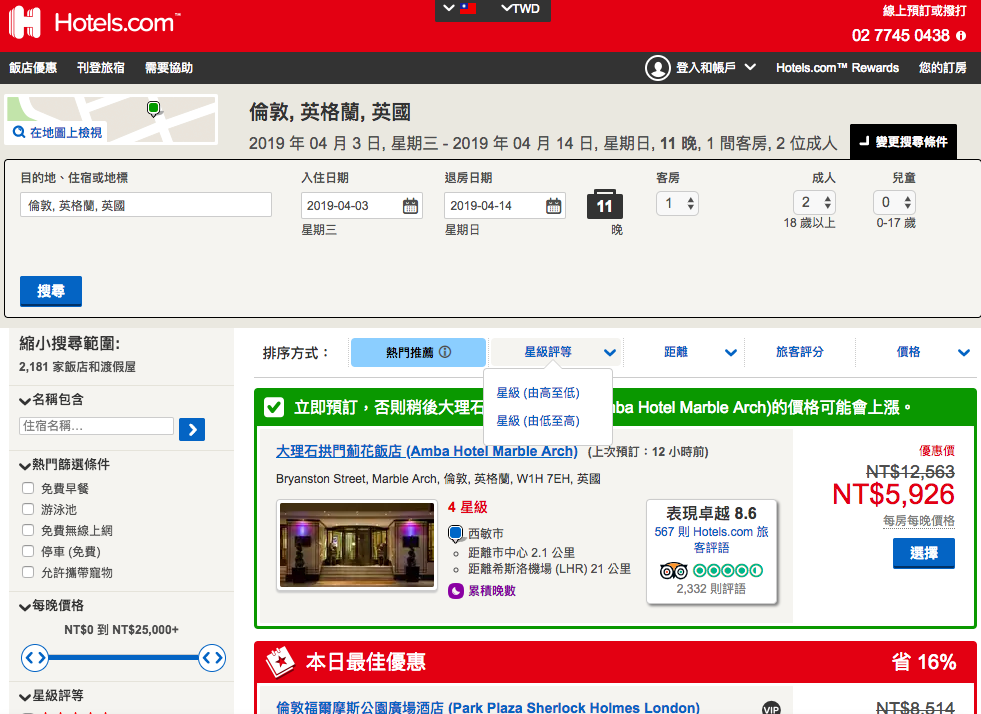981x714 pixels.
Task: Click the user account avatar icon
Action: tap(658, 68)
